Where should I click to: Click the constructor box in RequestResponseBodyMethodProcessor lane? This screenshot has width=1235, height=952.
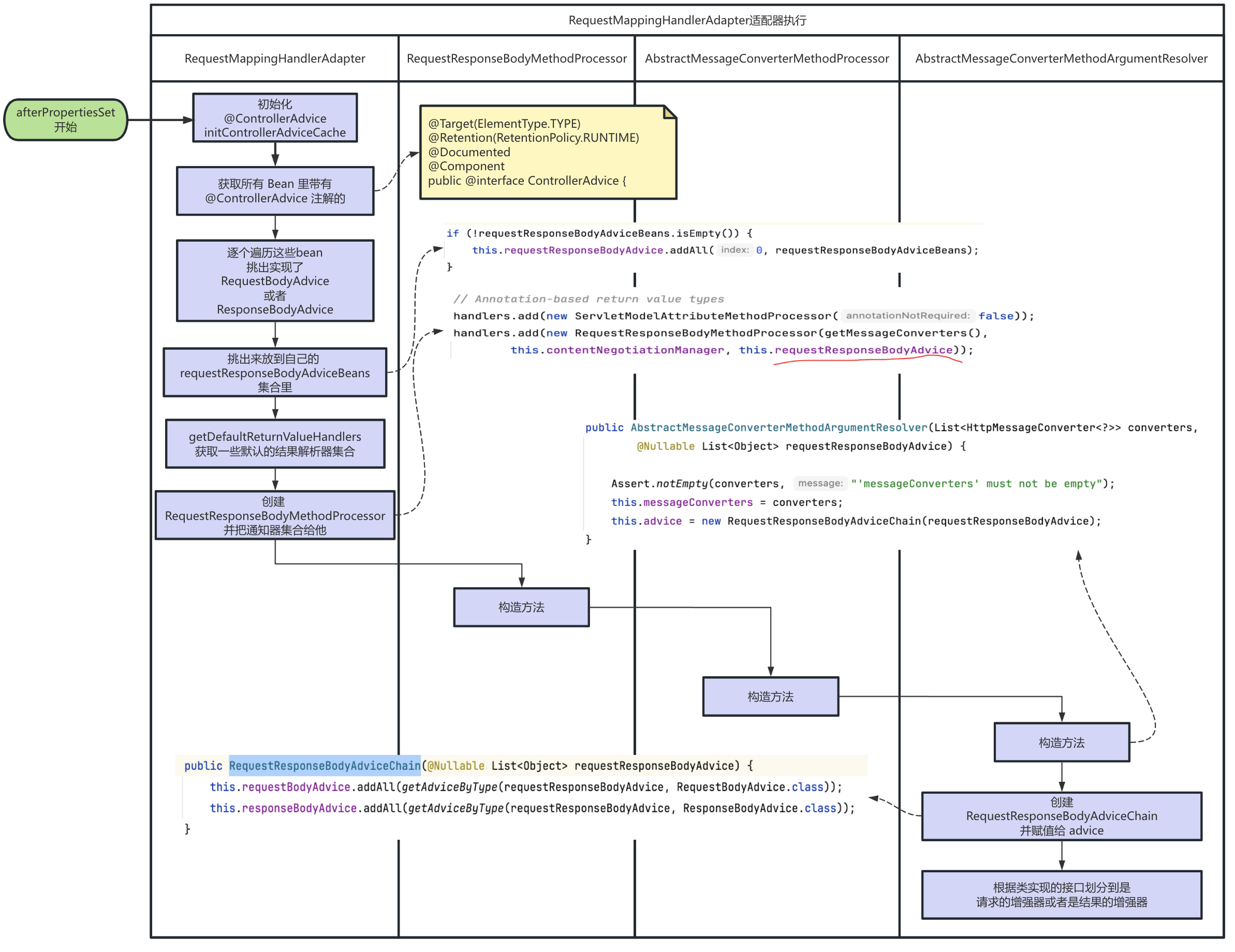521,607
